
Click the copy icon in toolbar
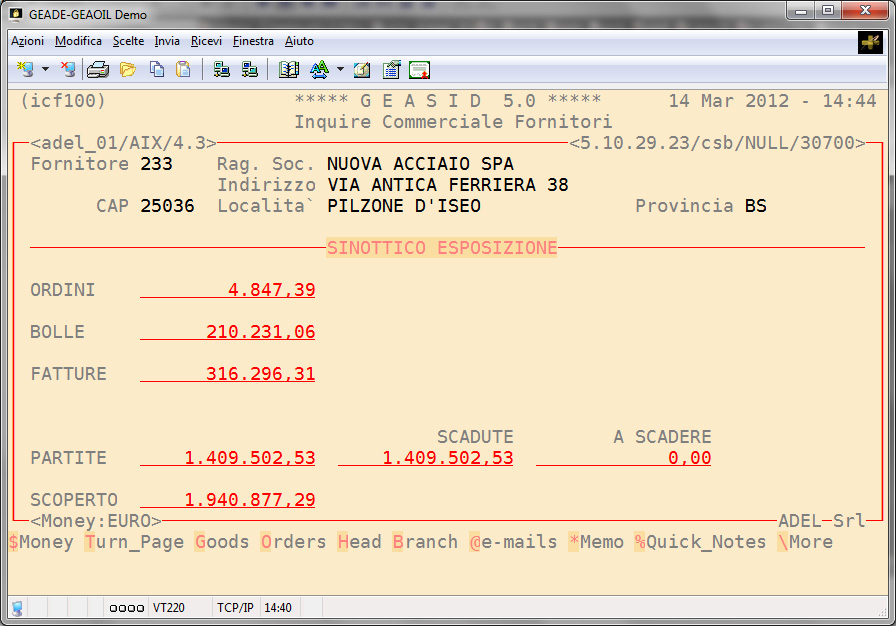pyautogui.click(x=157, y=70)
